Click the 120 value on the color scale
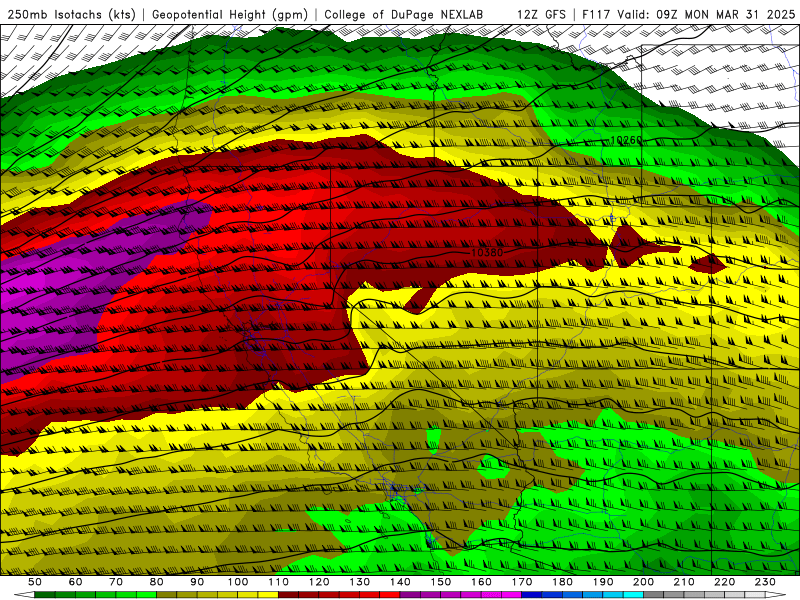The image size is (800, 600). pos(319,582)
